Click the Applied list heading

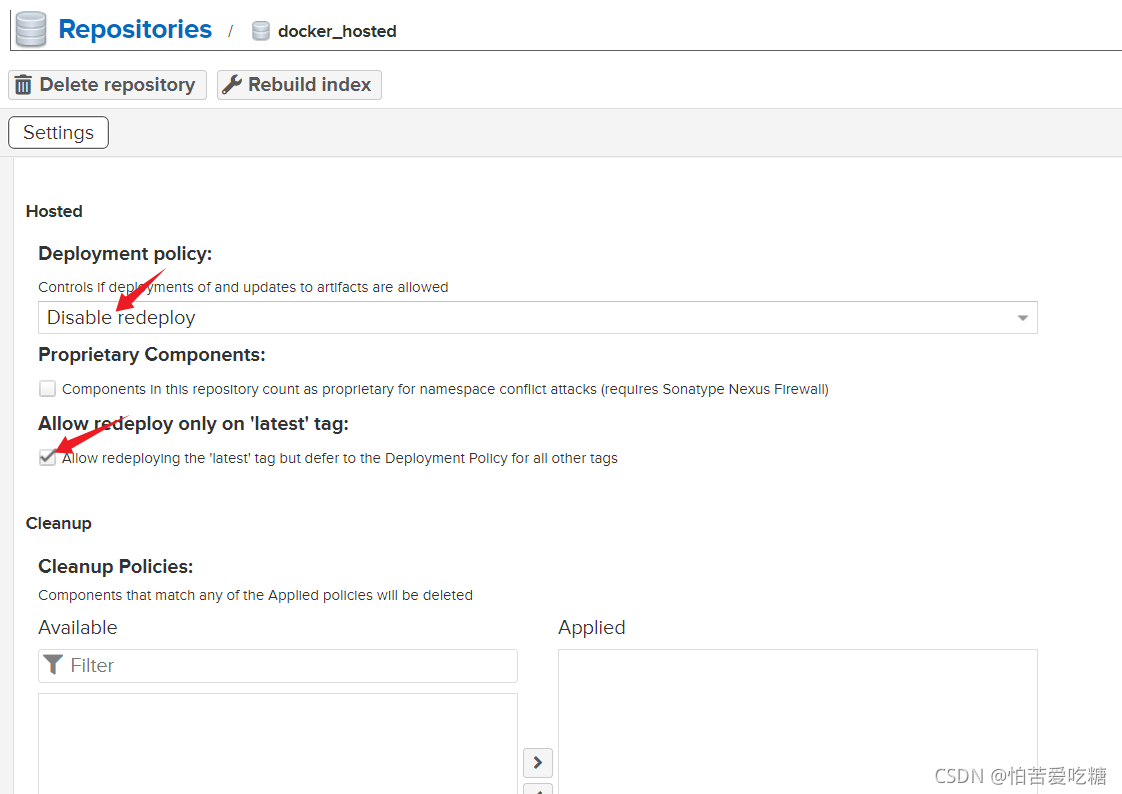592,627
